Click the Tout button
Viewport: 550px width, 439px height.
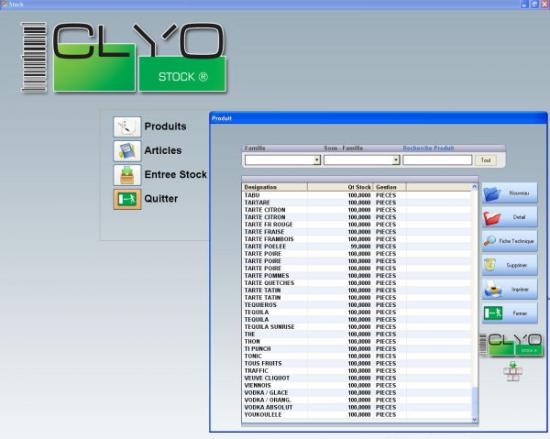click(486, 160)
